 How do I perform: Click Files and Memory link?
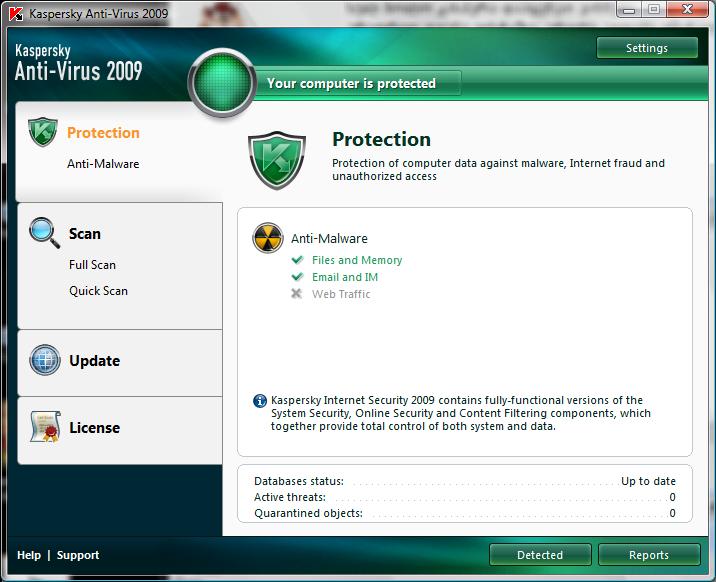pos(357,260)
